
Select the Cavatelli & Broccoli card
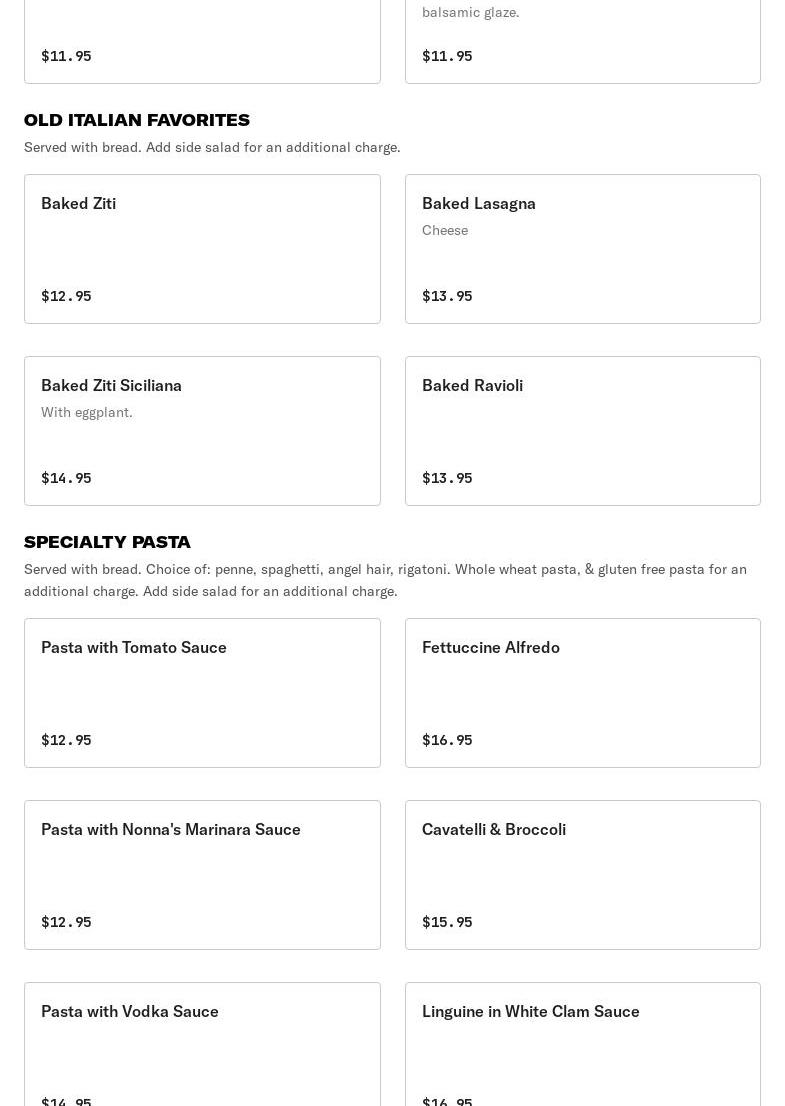[x=582, y=875]
